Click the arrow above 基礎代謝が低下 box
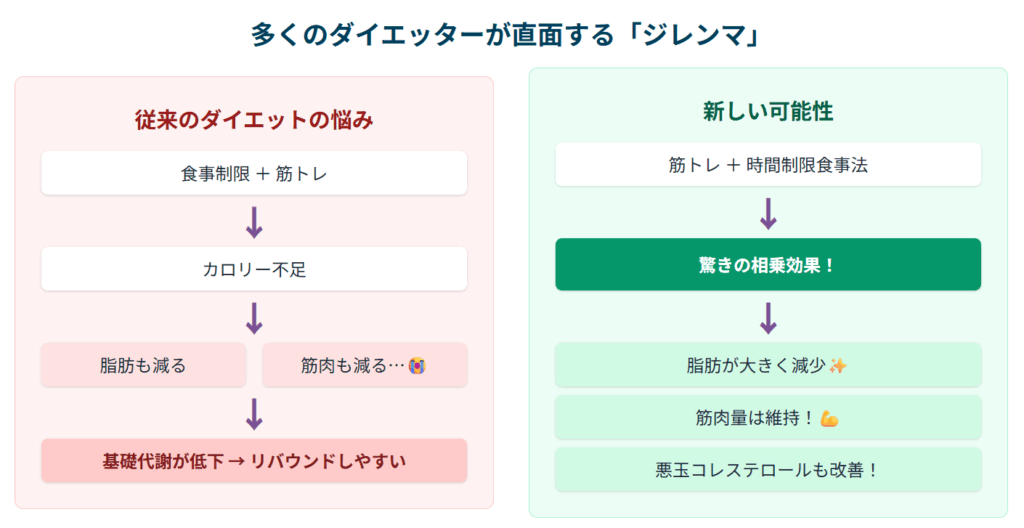 [x=254, y=414]
